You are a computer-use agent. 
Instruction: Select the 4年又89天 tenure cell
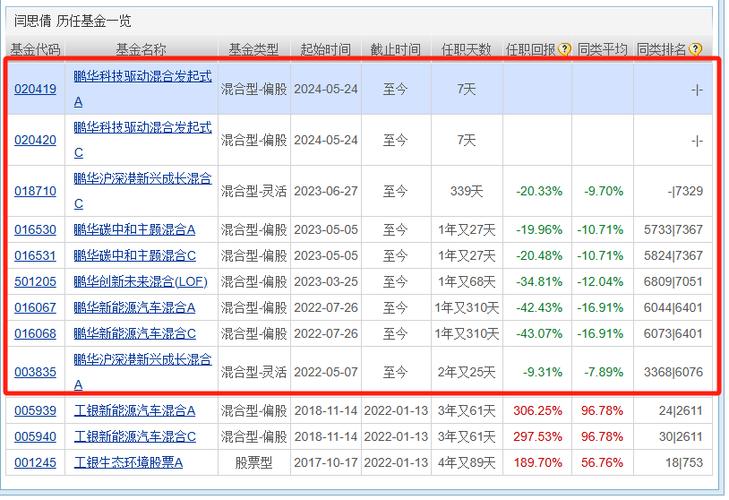coord(466,463)
